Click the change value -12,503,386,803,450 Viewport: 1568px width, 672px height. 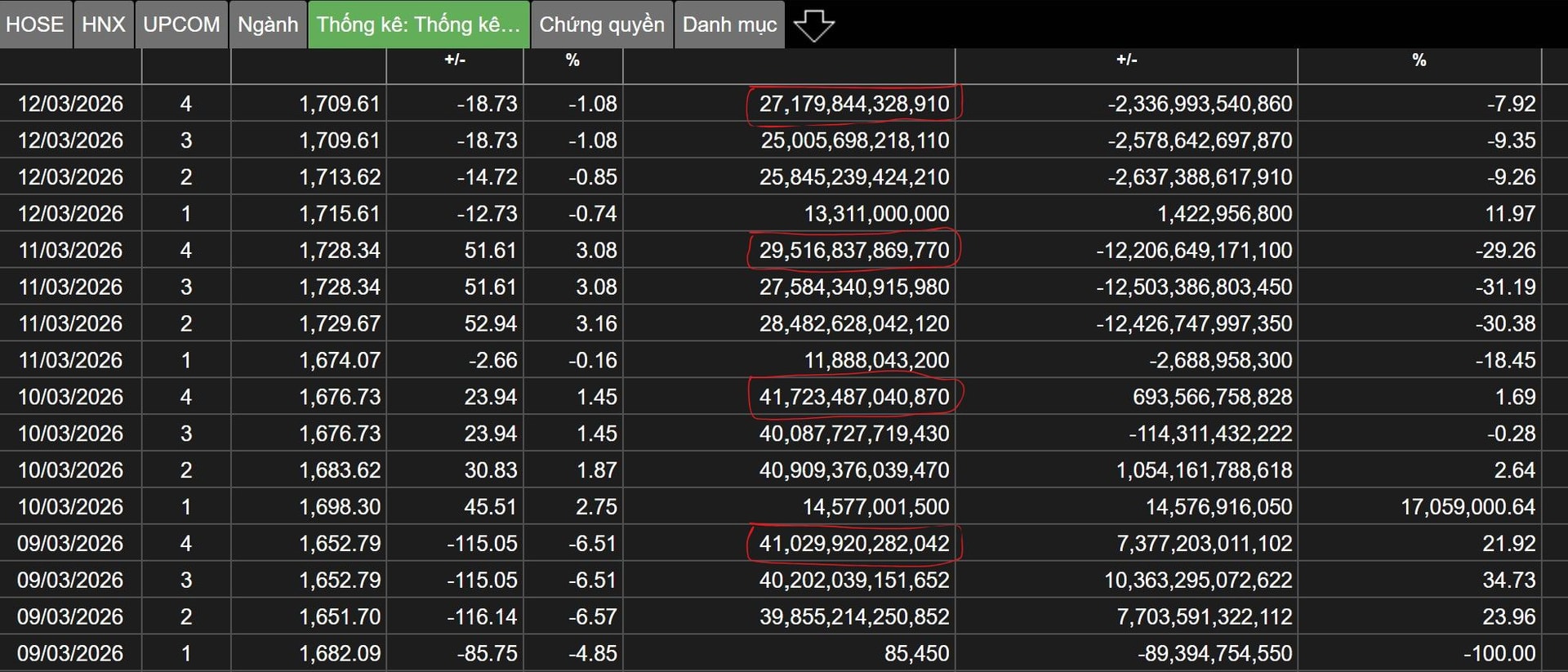pyautogui.click(x=1194, y=287)
